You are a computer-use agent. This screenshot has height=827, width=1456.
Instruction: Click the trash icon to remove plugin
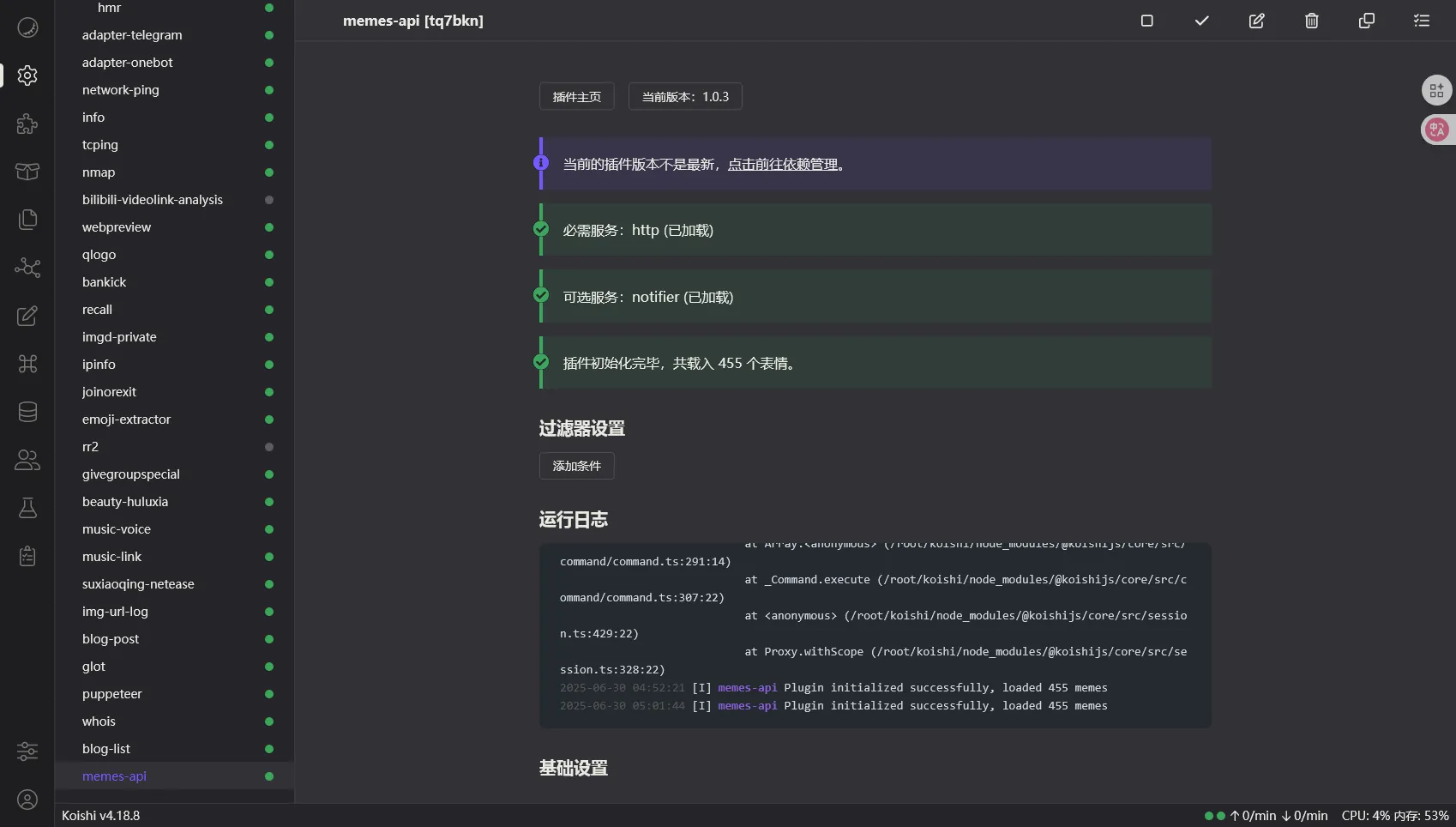pos(1311,21)
